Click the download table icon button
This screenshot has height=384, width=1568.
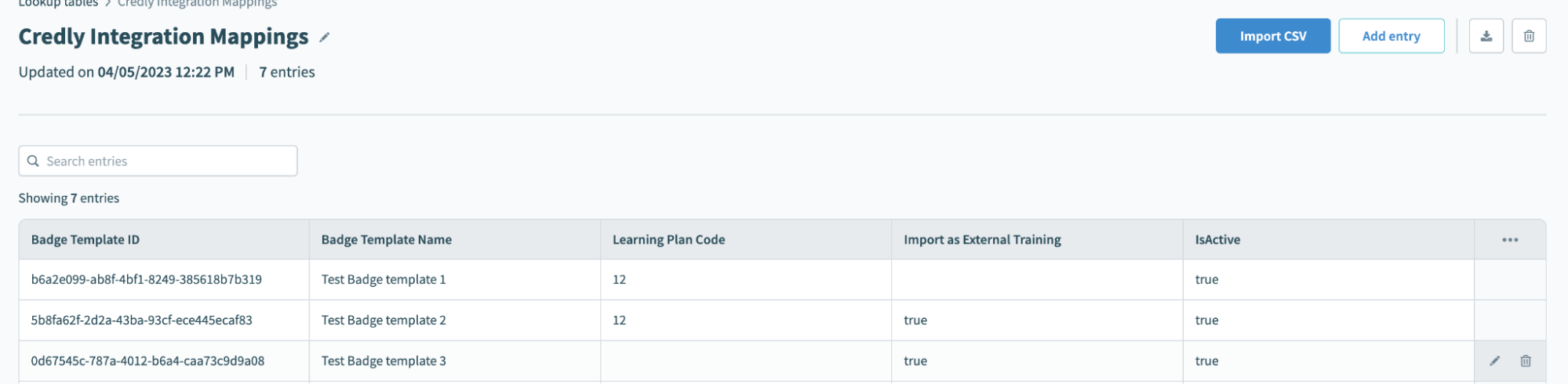[x=1486, y=36]
